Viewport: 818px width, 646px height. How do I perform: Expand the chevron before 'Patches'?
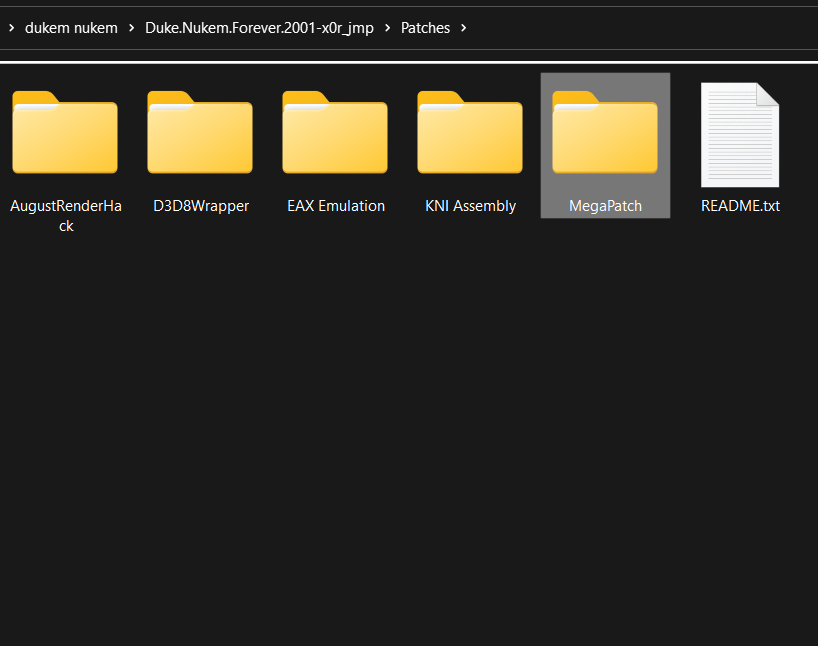tap(387, 28)
